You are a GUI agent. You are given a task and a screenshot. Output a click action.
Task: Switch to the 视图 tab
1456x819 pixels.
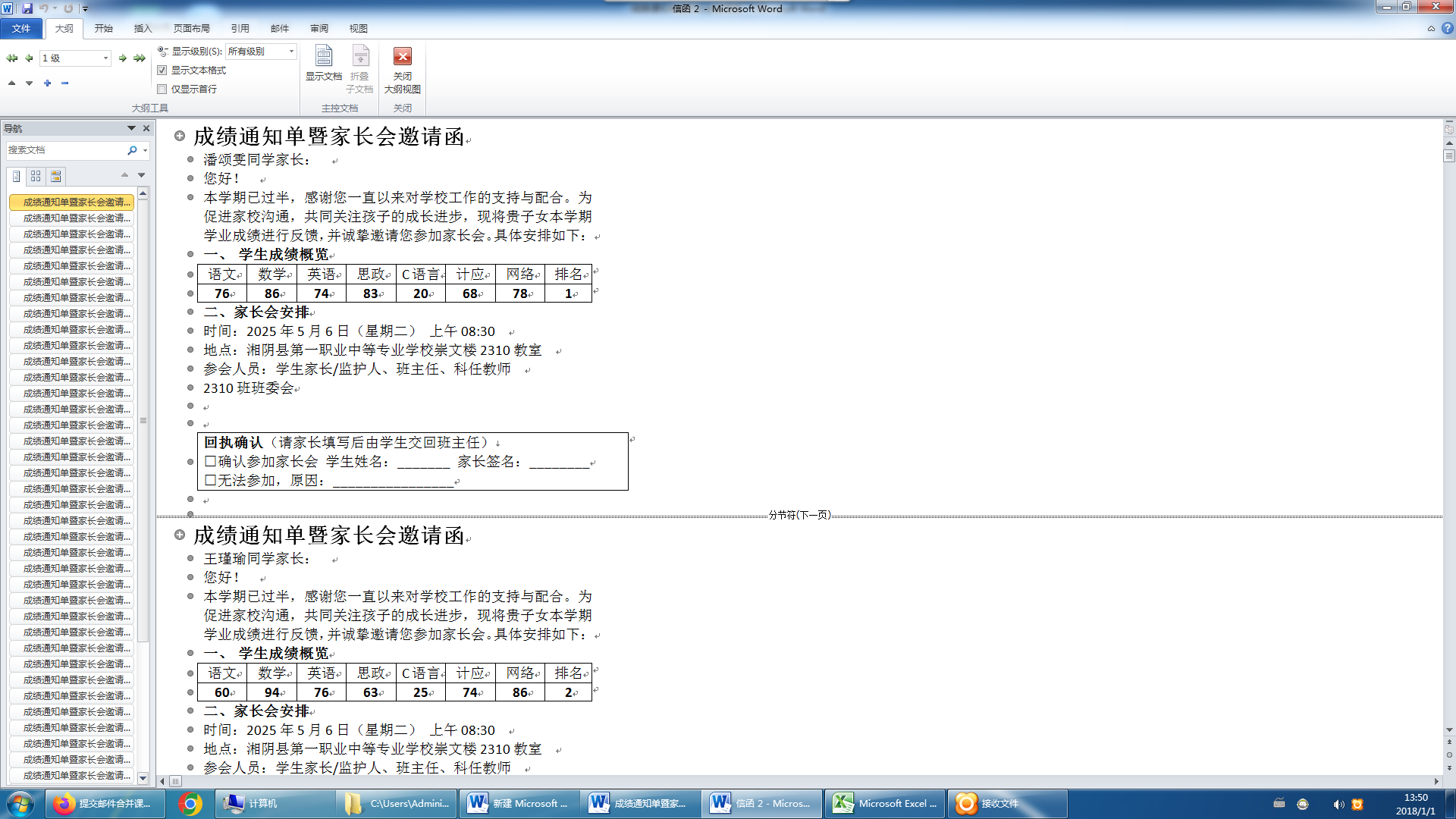pos(359,29)
